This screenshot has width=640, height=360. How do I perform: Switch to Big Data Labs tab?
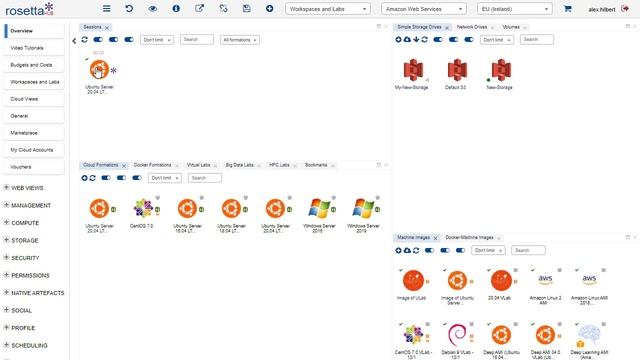[240, 165]
